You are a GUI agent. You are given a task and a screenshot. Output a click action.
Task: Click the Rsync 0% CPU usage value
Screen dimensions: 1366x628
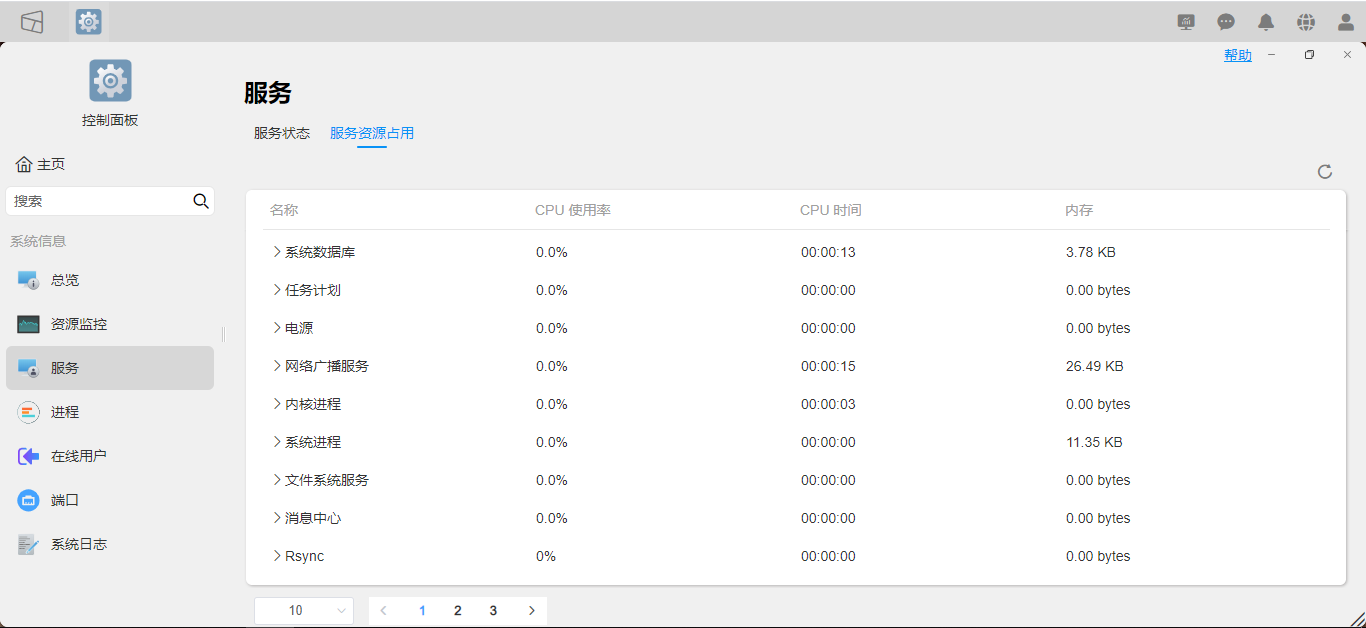pyautogui.click(x=546, y=556)
